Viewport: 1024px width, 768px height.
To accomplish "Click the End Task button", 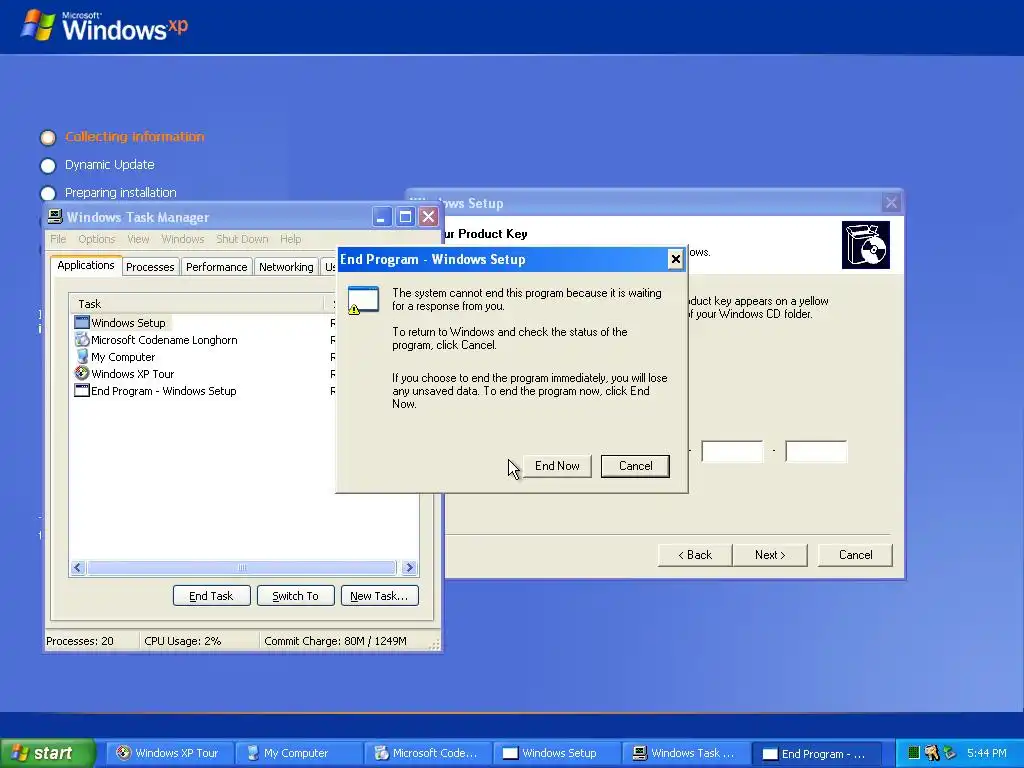I will coord(212,596).
